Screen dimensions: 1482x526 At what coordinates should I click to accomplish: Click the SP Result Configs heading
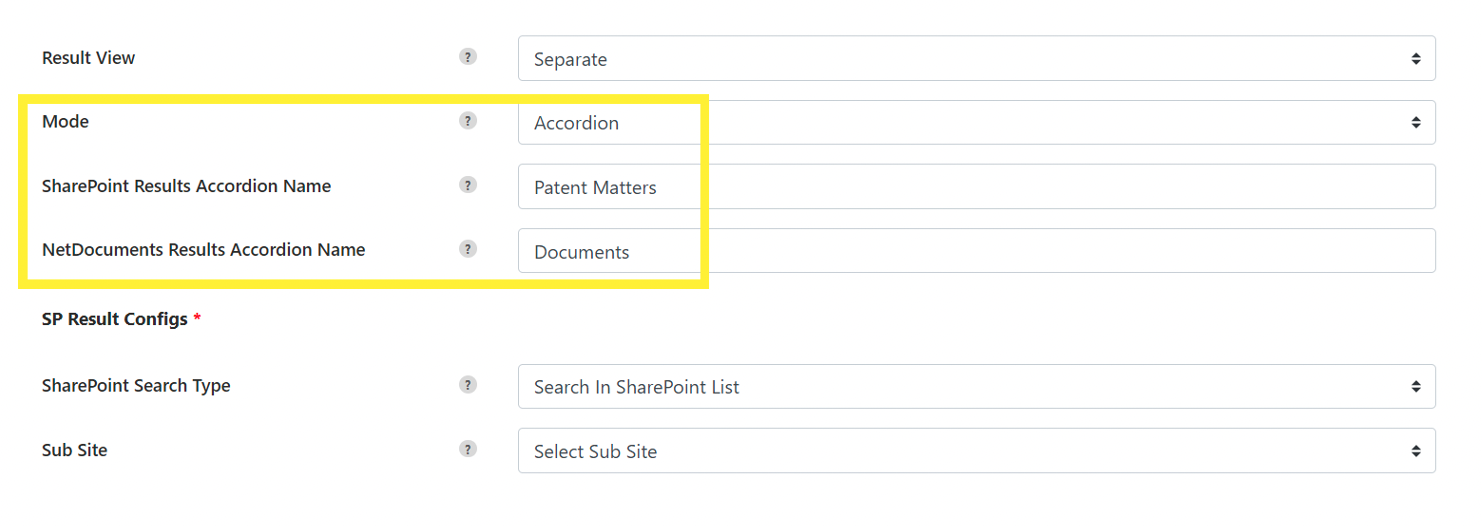(x=115, y=319)
